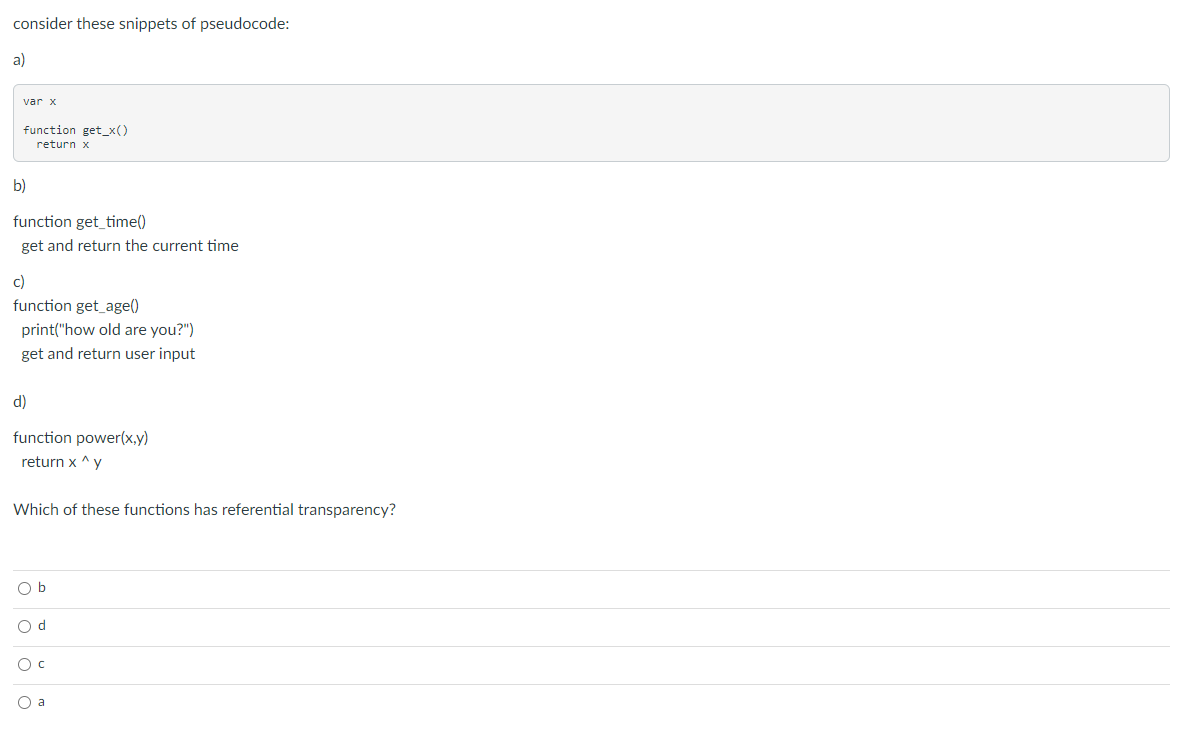1181x731 pixels.
Task: Click the label text 'b' next to its radio
Action: pos(41,588)
